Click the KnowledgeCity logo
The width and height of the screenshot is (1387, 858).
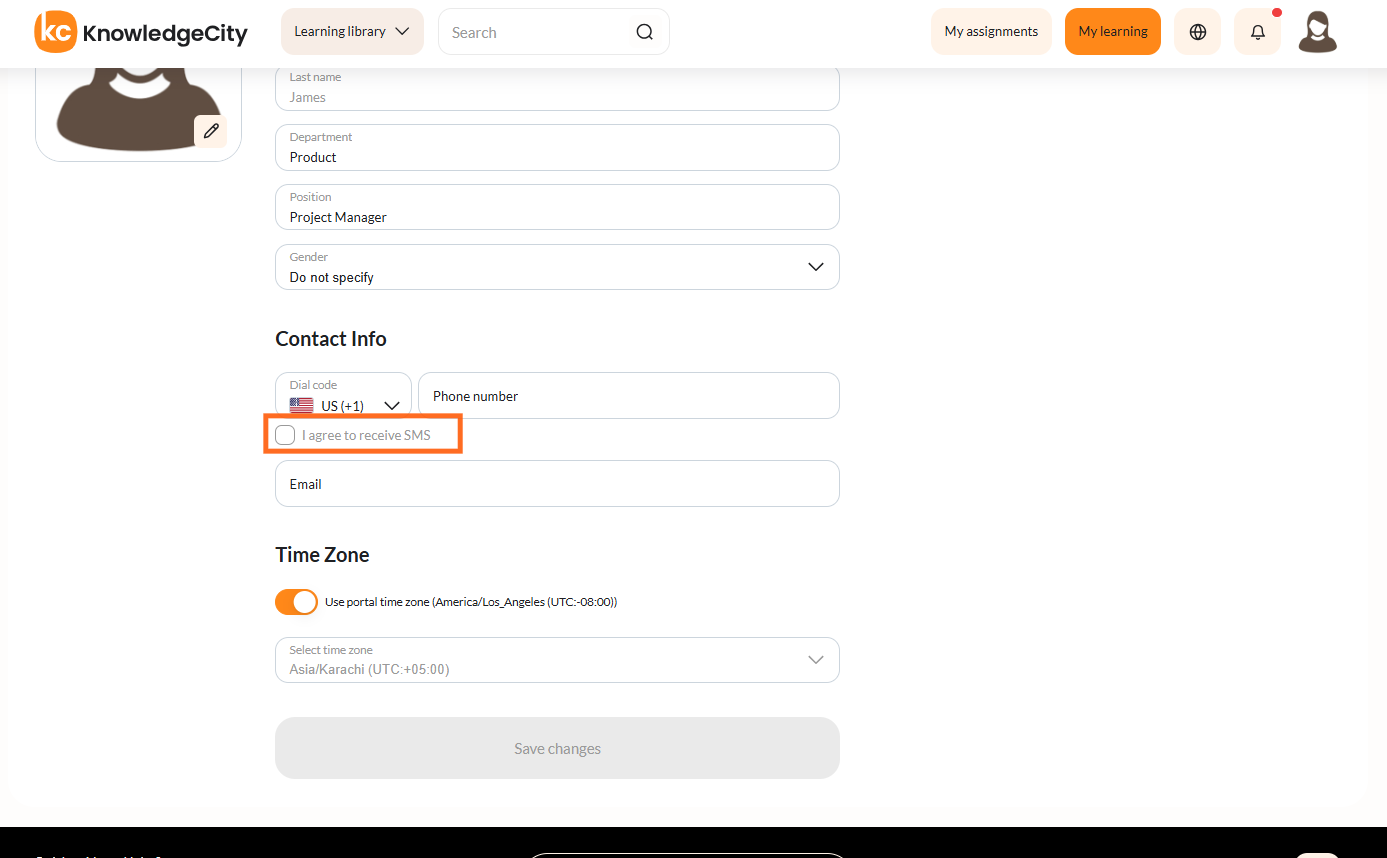(x=141, y=32)
